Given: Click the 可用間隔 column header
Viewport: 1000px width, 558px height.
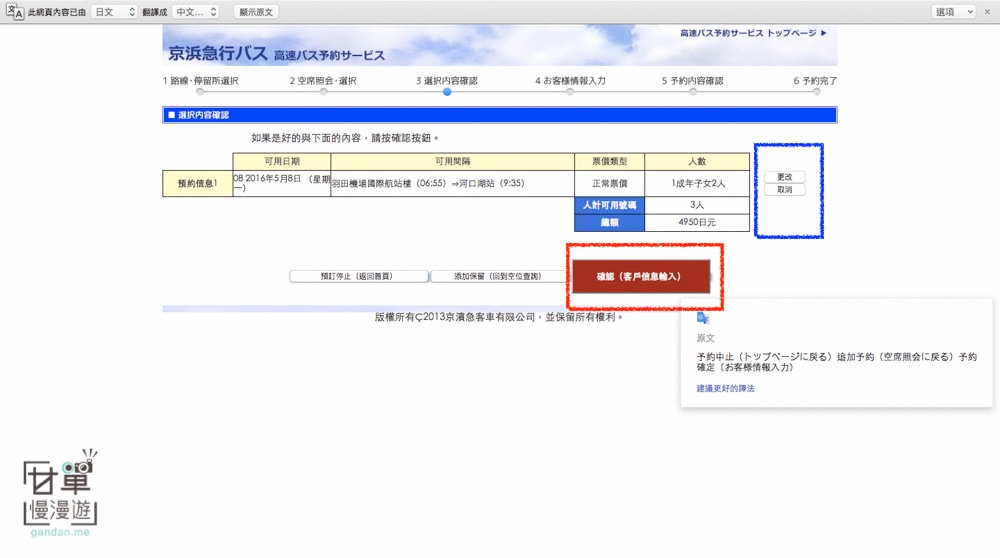Looking at the screenshot, I should pos(453,161).
